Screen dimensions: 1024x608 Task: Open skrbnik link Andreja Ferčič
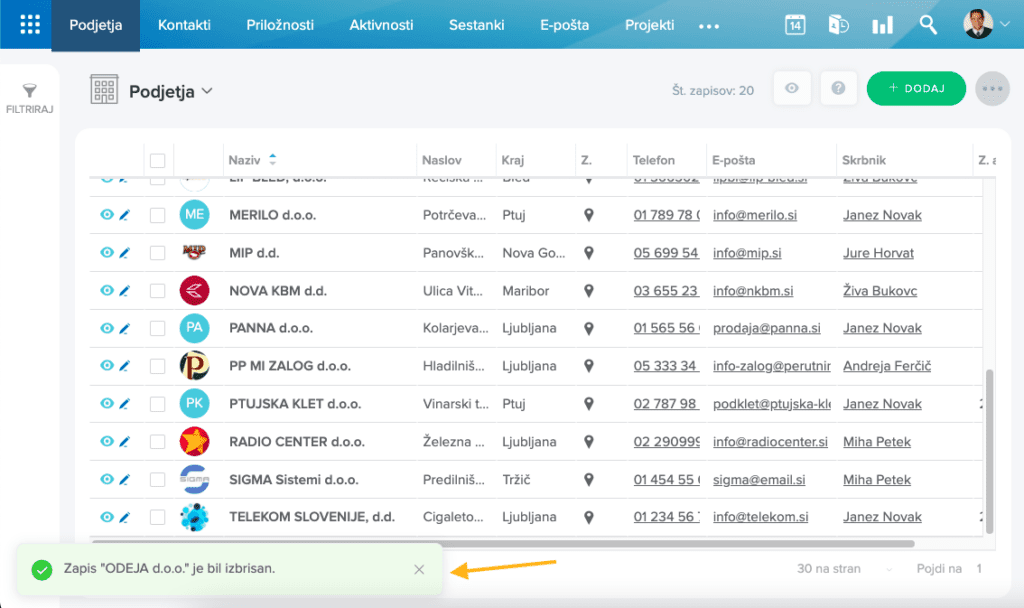tap(887, 366)
